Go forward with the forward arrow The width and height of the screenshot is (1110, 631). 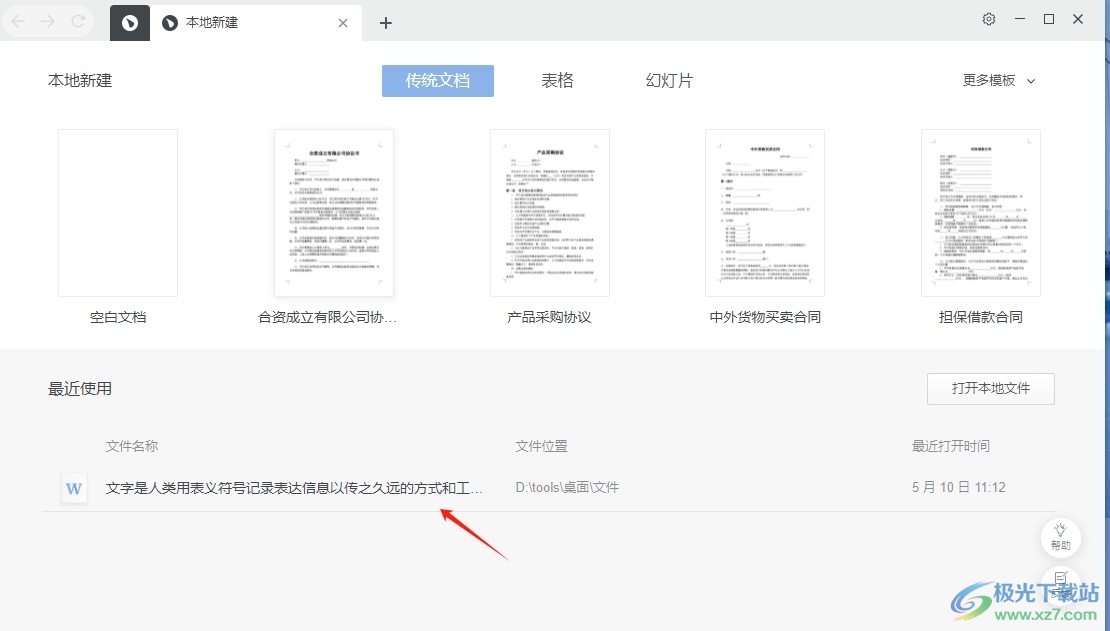coord(48,21)
